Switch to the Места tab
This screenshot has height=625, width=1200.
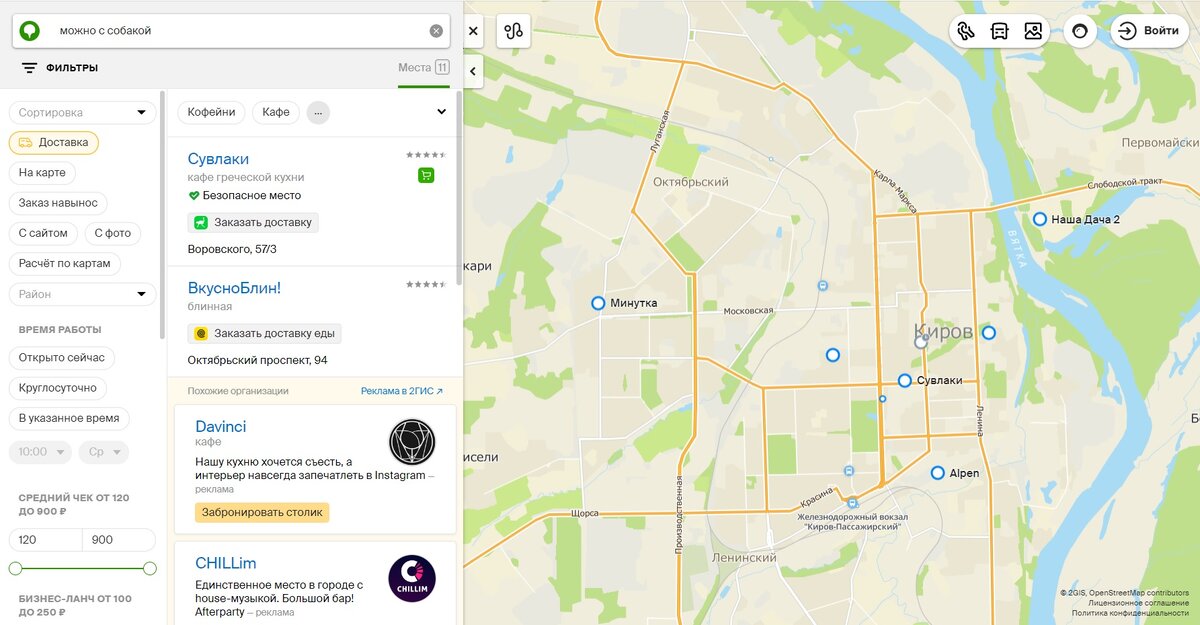(423, 68)
